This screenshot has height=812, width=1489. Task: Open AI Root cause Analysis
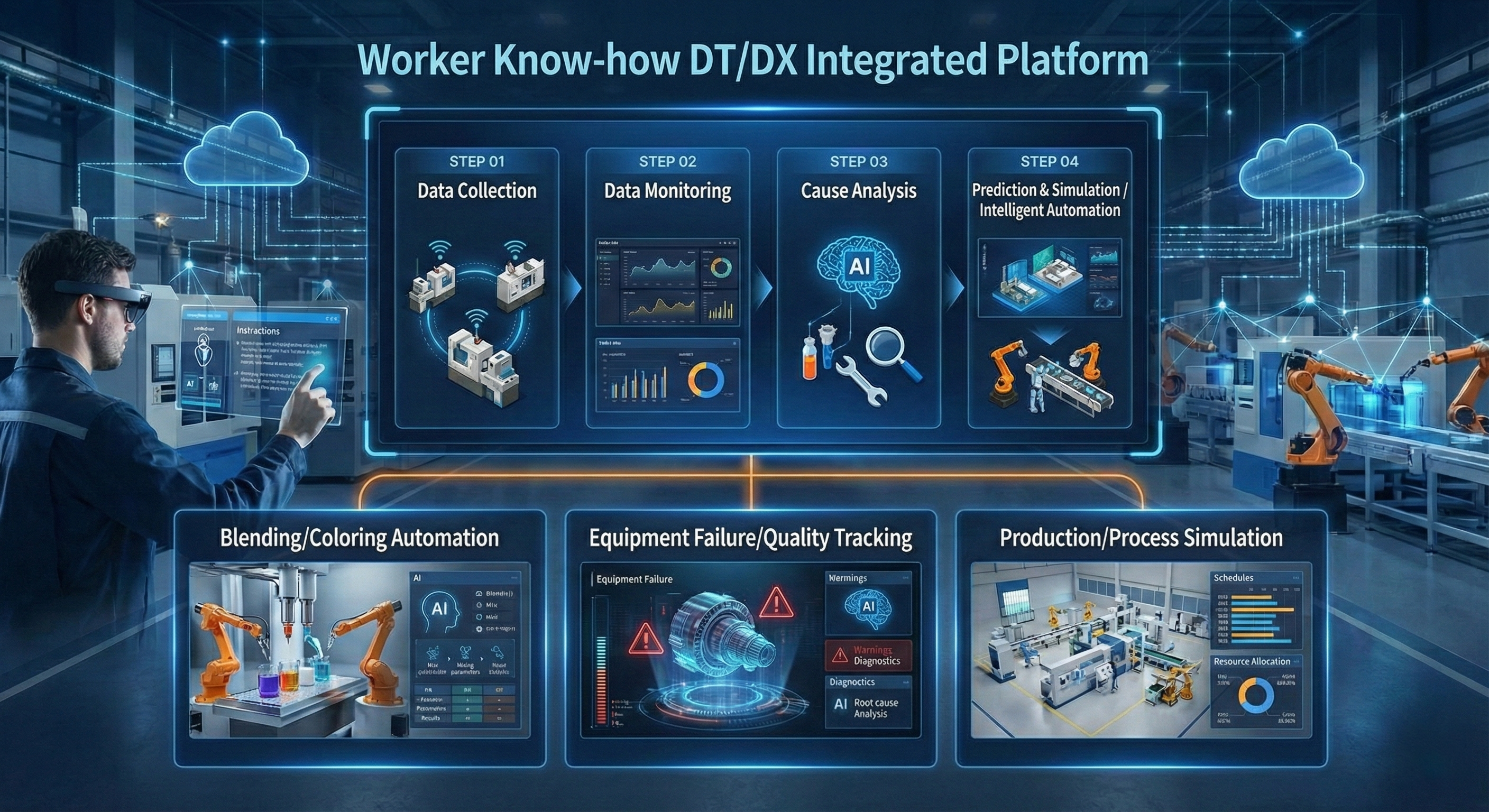(868, 708)
